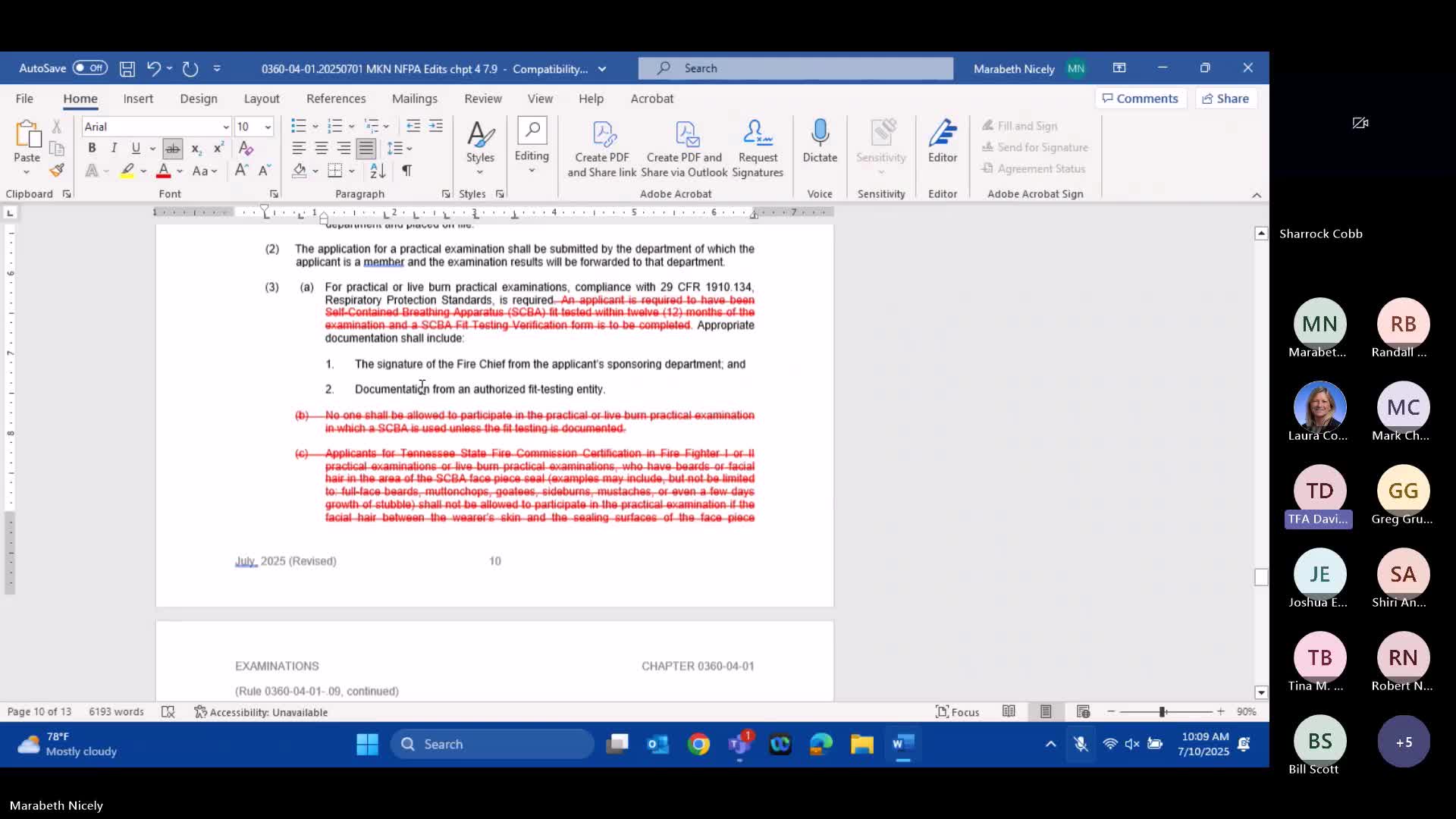Screen dimensions: 1456x819
Task: Open the References ribbon tab
Action: pyautogui.click(x=336, y=99)
